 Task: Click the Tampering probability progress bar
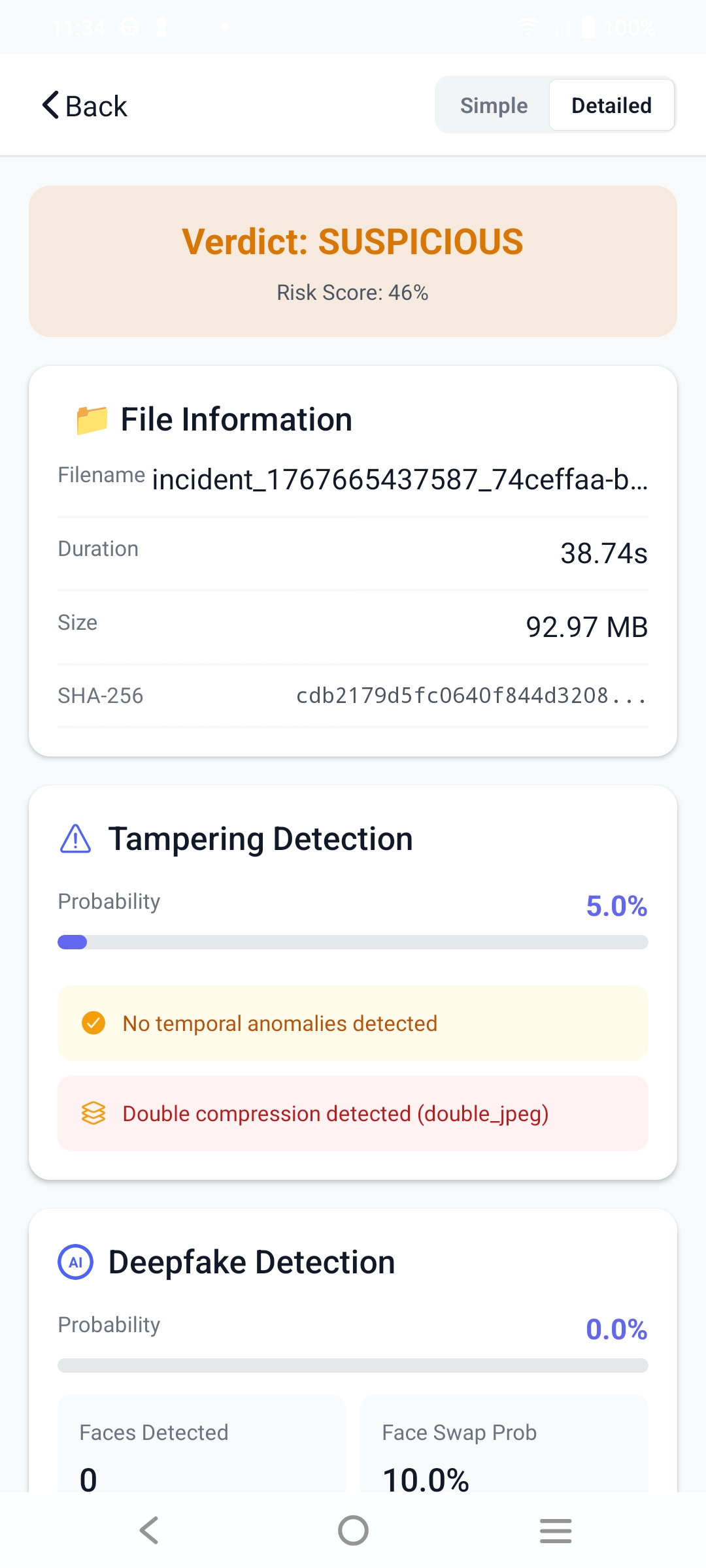[353, 941]
